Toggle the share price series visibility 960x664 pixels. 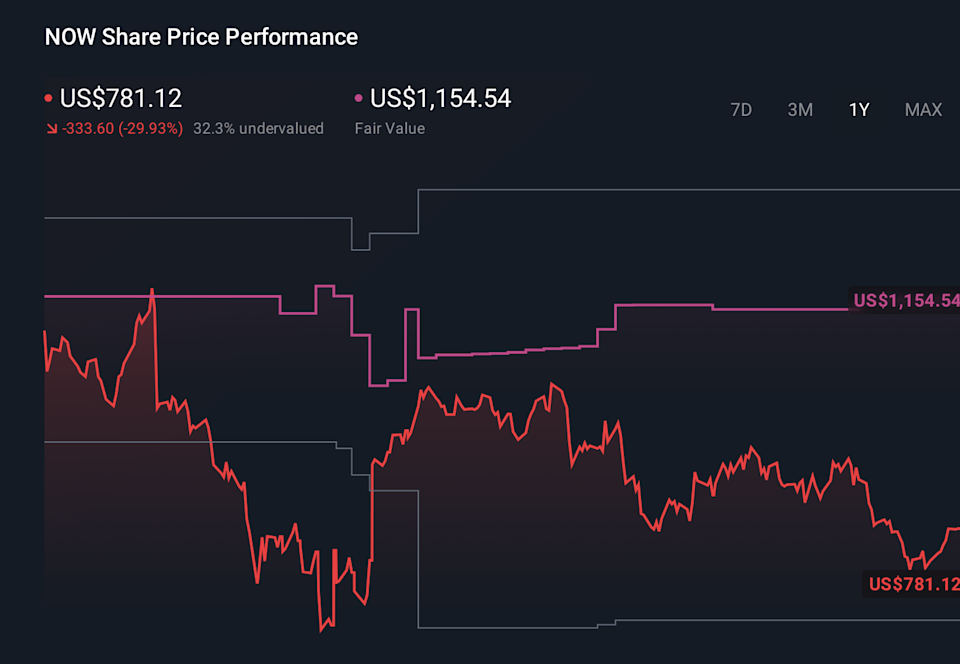[x=47, y=98]
